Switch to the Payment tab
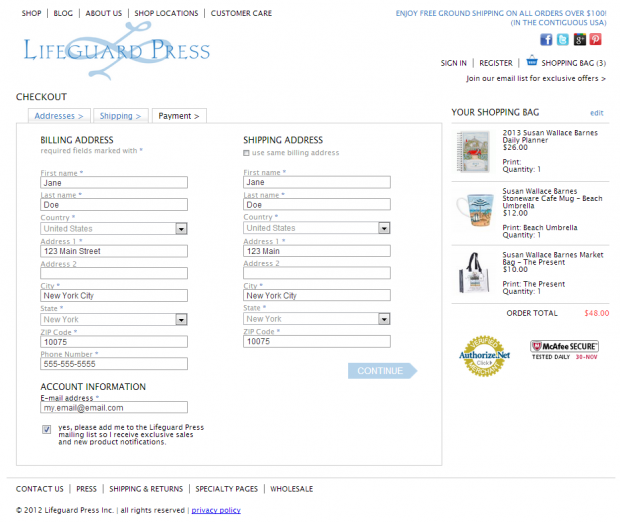620x522 pixels. coord(179,116)
